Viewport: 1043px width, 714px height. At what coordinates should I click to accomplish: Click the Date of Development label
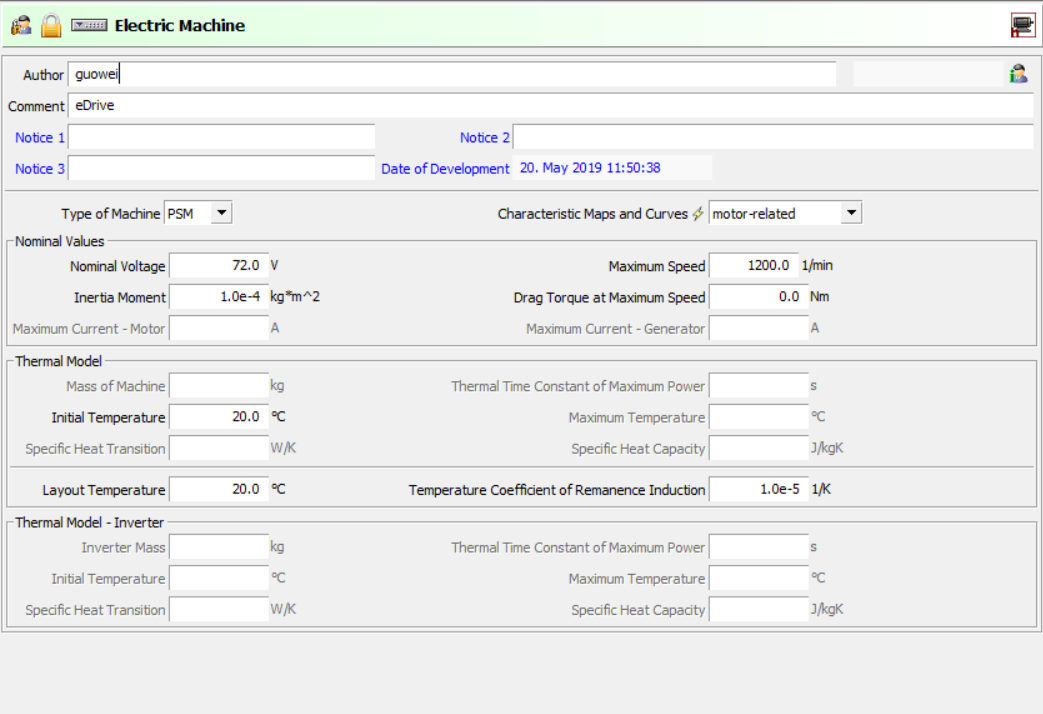pyautogui.click(x=445, y=169)
